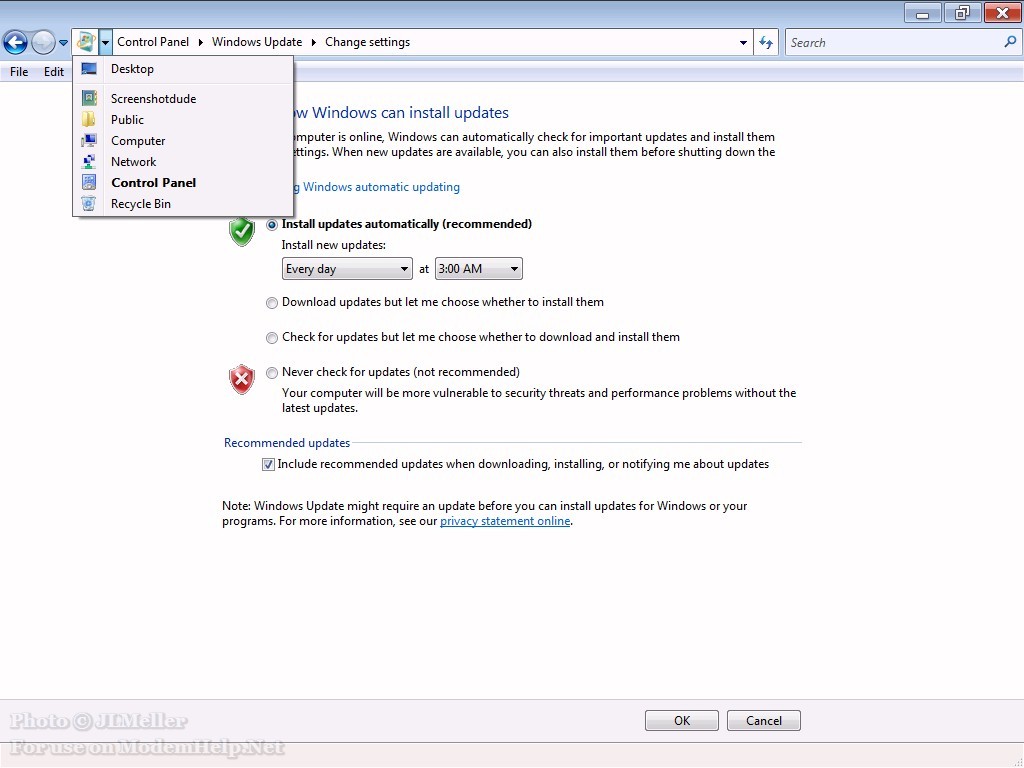This screenshot has height=768, width=1024.
Task: Toggle the location dropdown arrow beside address icon
Action: pyautogui.click(x=105, y=42)
